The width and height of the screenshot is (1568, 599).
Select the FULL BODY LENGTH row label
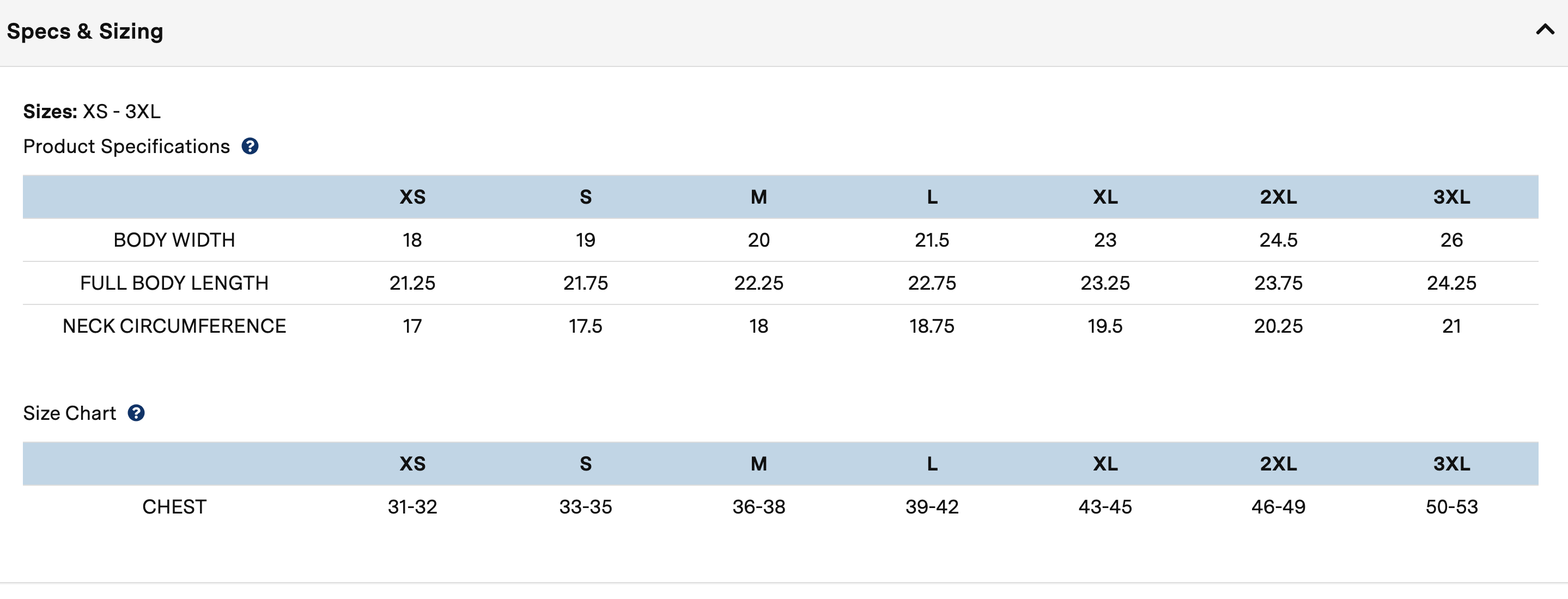coord(174,283)
